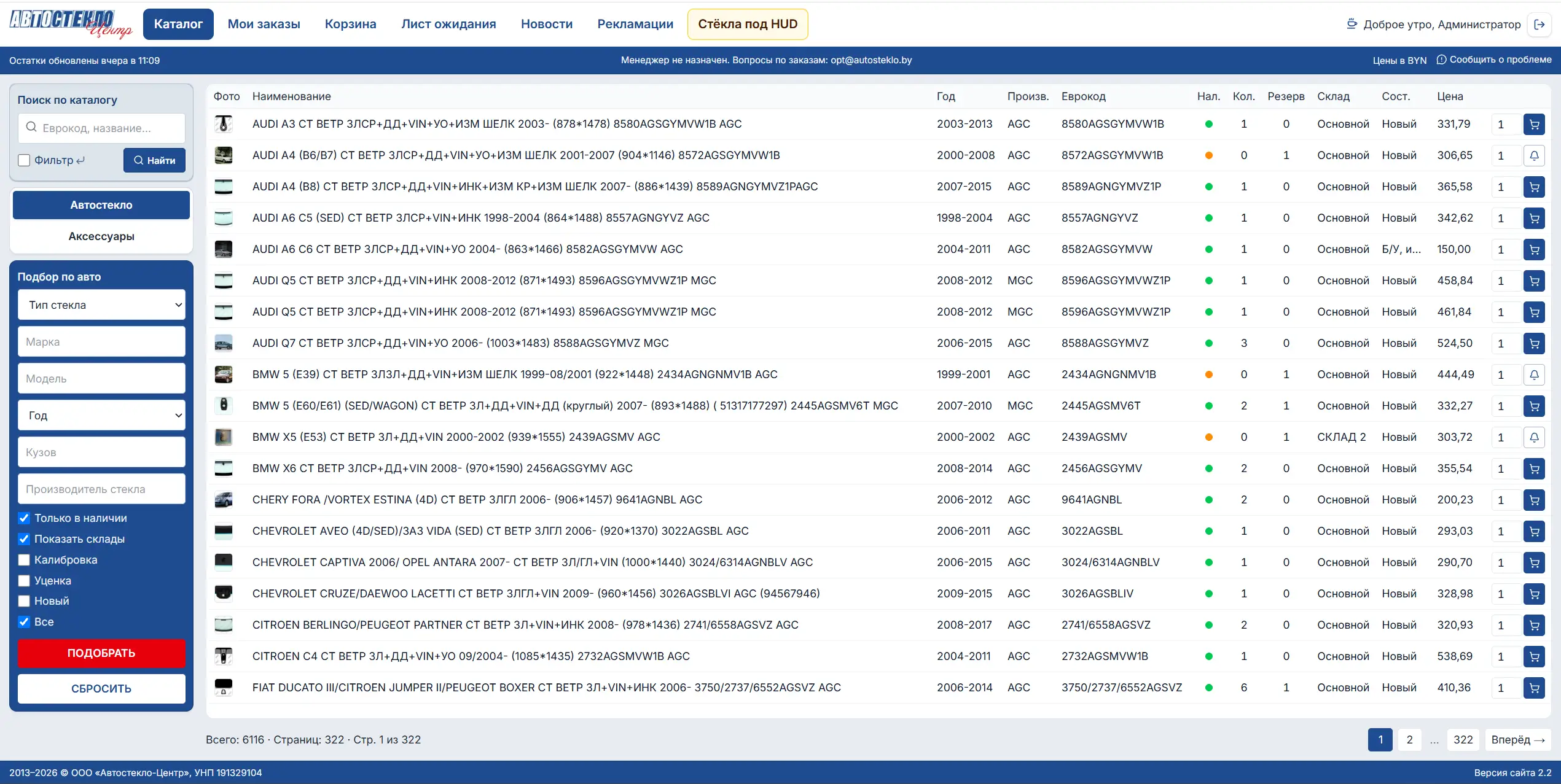Add FIAT DUCATO III glass to cart
Viewport: 1561px width, 784px height.
pos(1534,688)
